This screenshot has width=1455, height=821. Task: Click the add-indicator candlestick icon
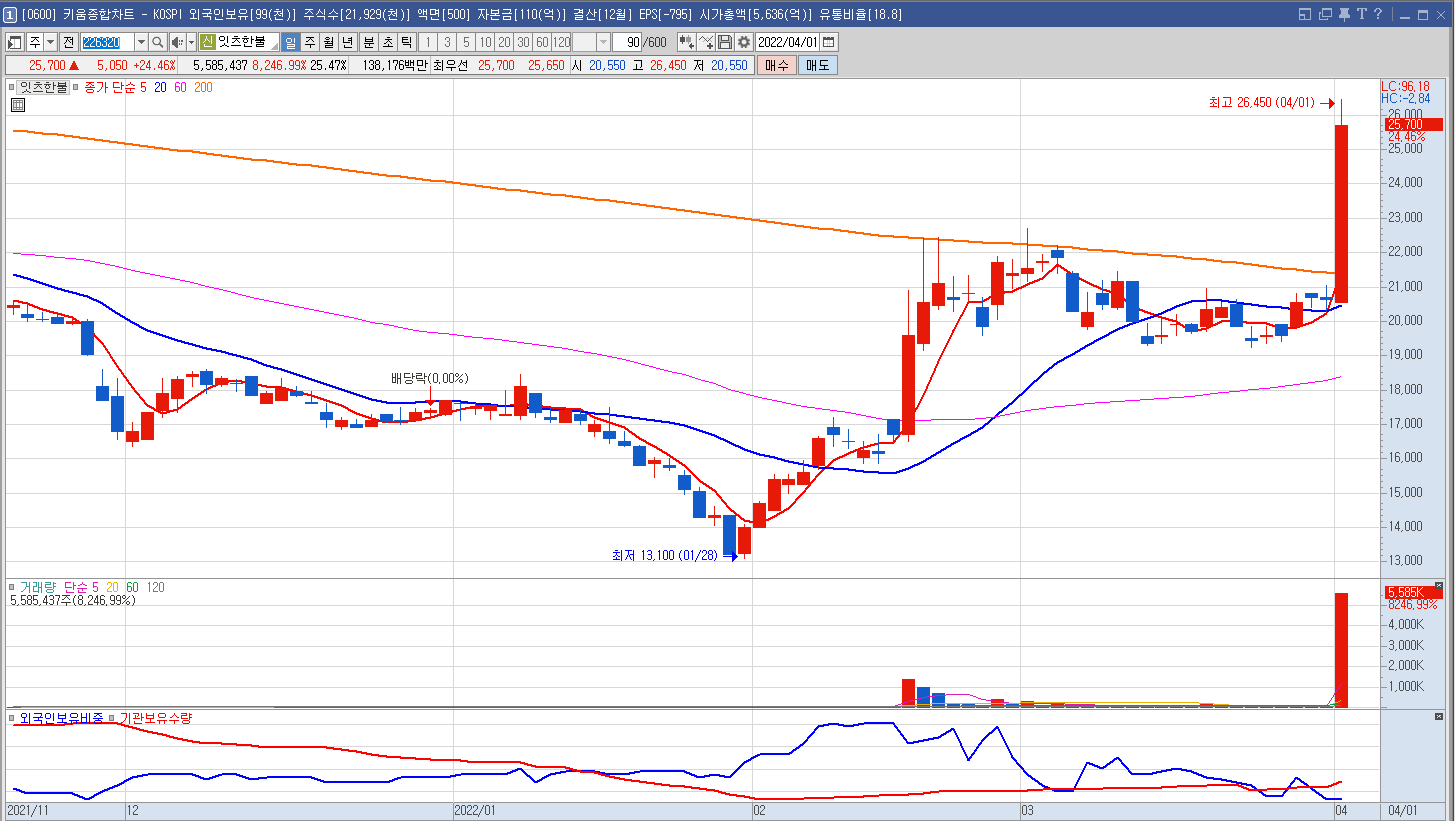tap(687, 42)
